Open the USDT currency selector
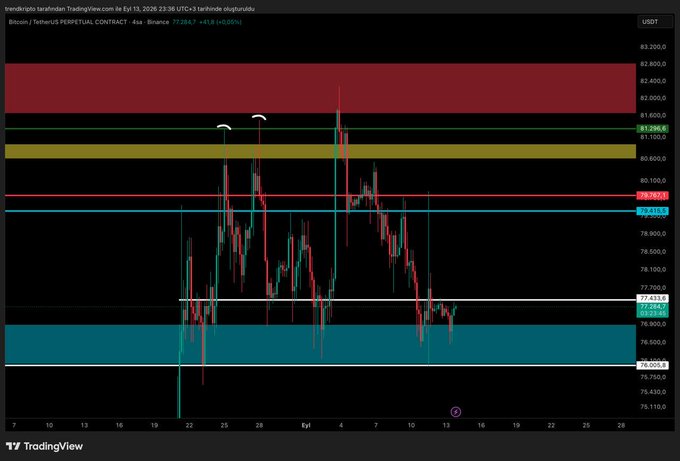 tap(655, 22)
